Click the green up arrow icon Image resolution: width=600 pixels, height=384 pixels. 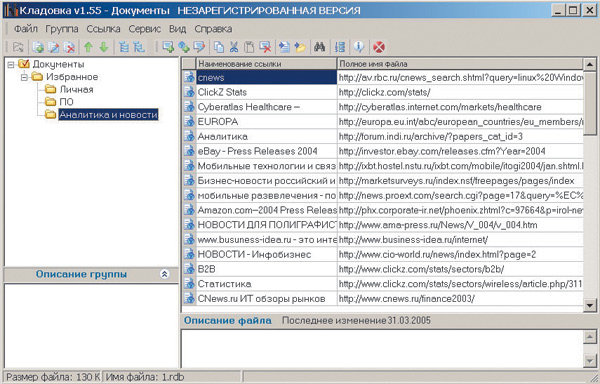(x=88, y=47)
